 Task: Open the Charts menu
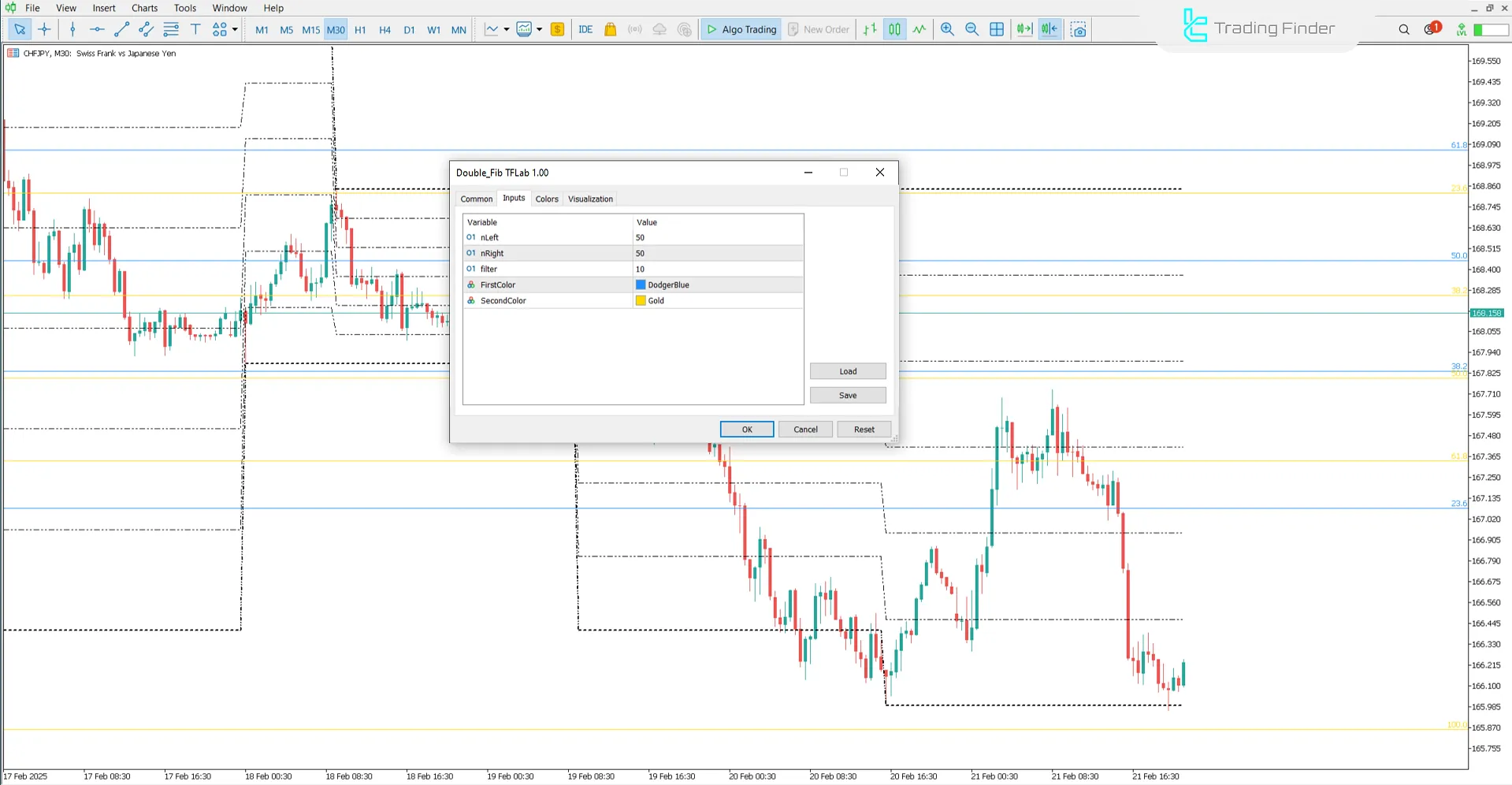(x=144, y=8)
